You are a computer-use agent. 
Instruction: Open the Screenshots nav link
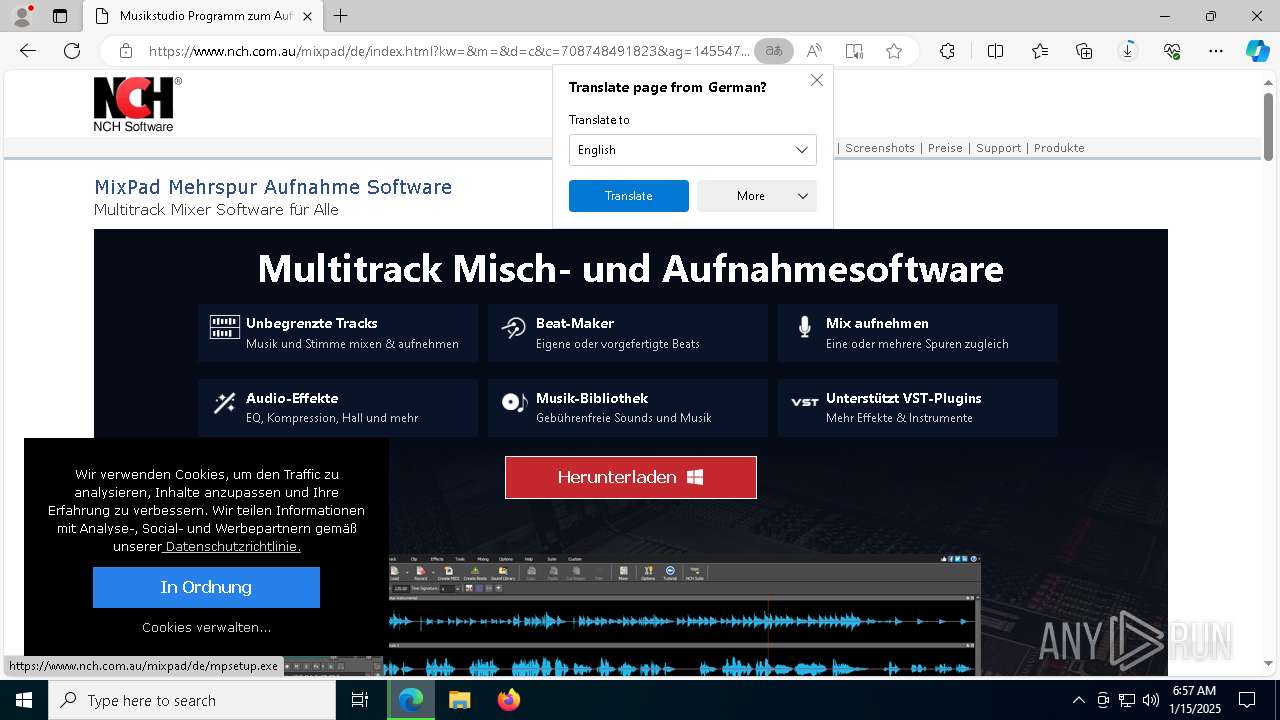[x=880, y=148]
